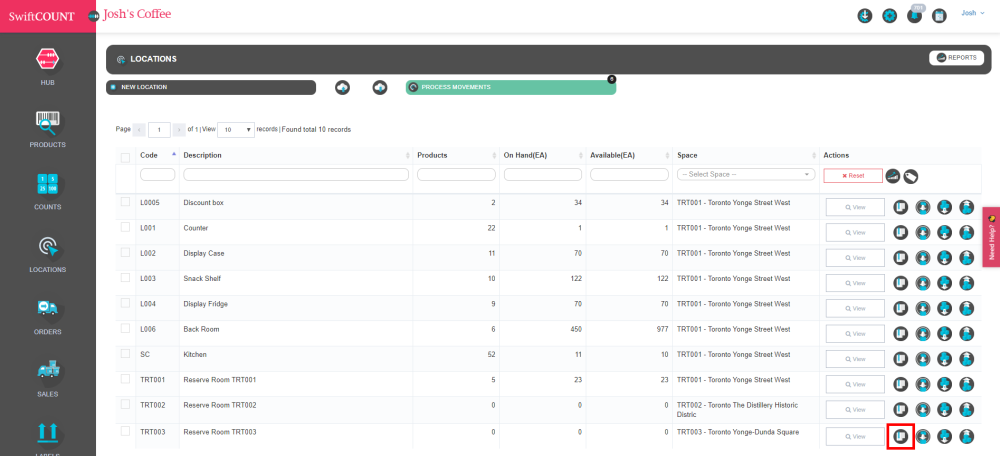Click the document icon in Discount box row
Image resolution: width=1000 pixels, height=456 pixels.
[901, 207]
